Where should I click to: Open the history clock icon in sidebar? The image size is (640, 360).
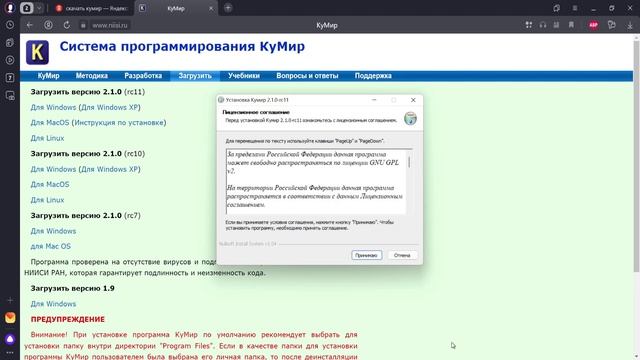tap(10, 25)
